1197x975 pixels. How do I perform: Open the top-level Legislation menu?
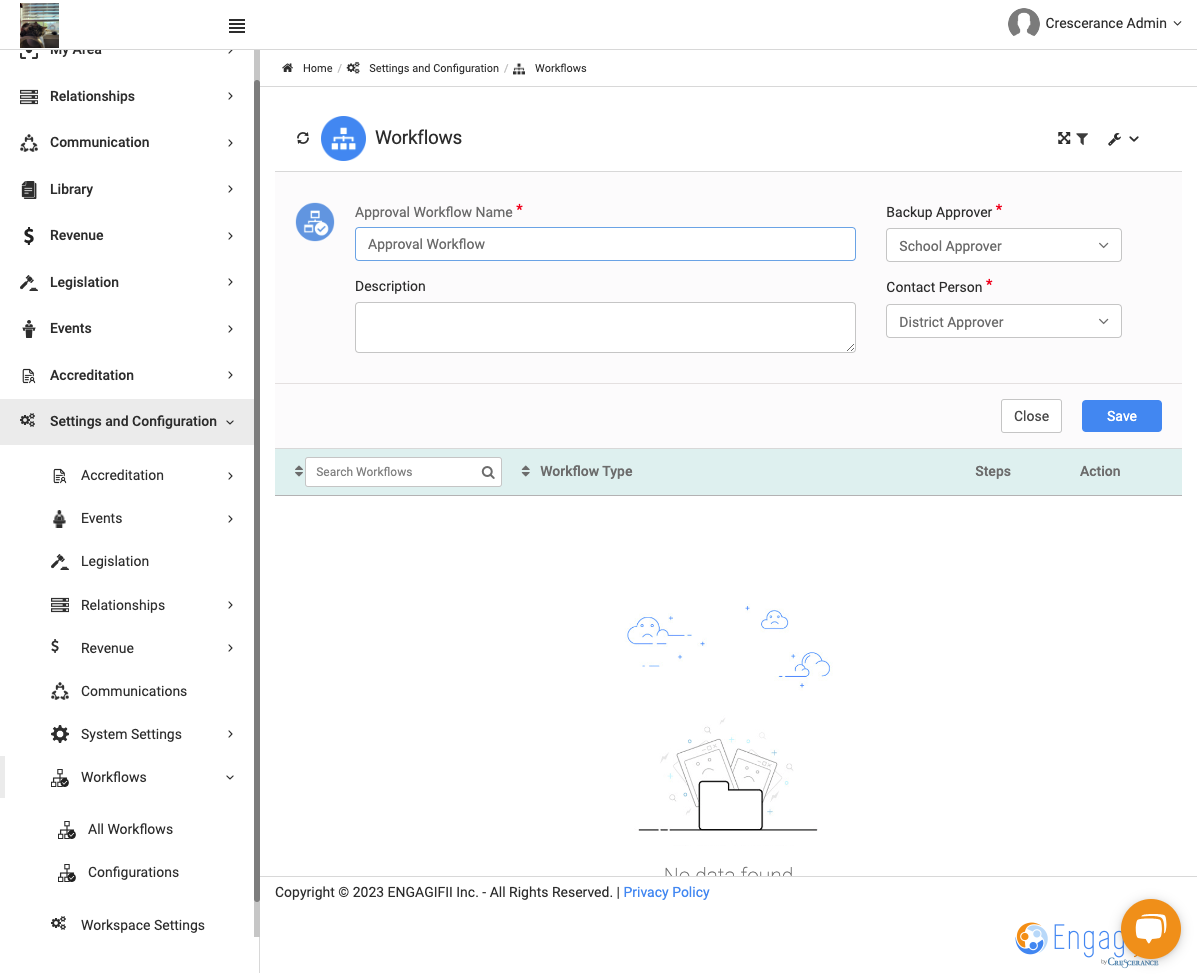[127, 282]
